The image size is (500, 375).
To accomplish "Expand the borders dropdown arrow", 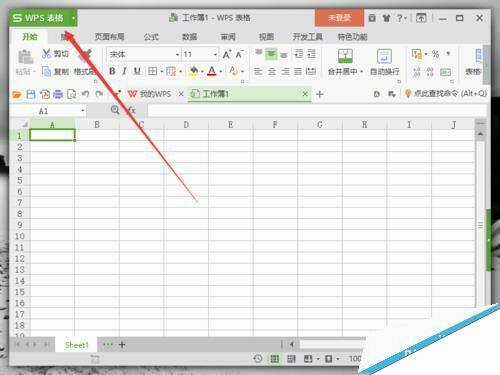I will point(162,71).
